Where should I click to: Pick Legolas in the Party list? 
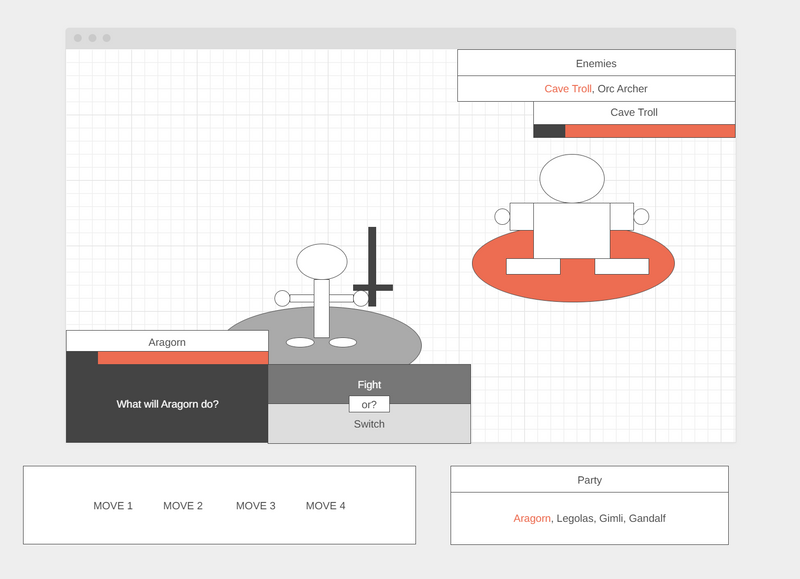(575, 518)
